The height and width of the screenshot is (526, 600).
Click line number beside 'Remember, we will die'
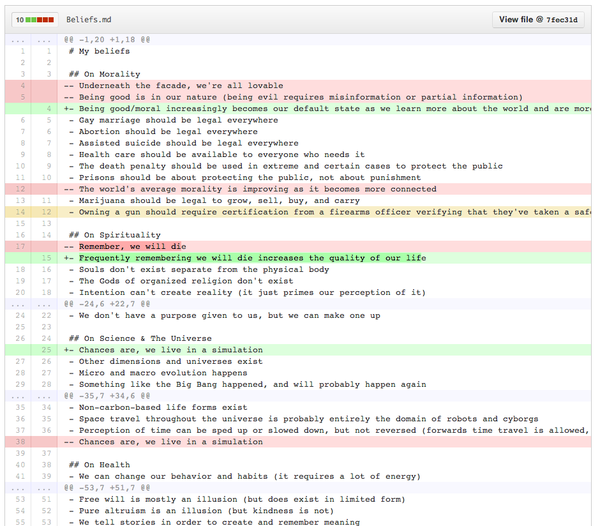click(21, 246)
